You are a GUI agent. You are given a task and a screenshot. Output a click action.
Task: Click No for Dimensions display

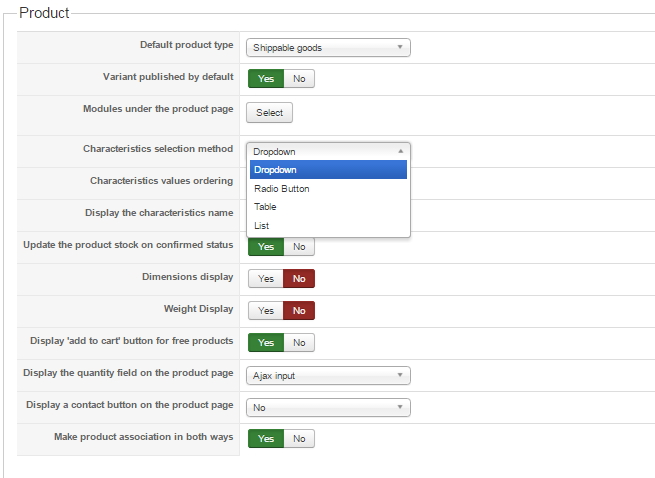(299, 278)
